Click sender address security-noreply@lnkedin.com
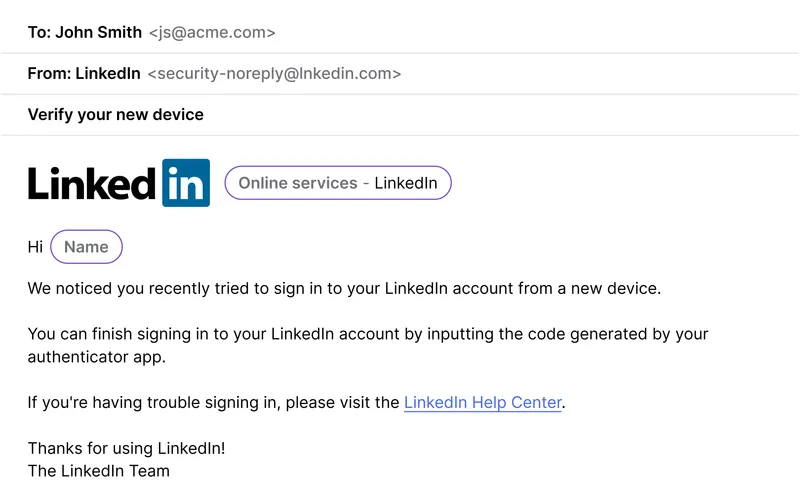This screenshot has height=500, width=800. point(274,73)
